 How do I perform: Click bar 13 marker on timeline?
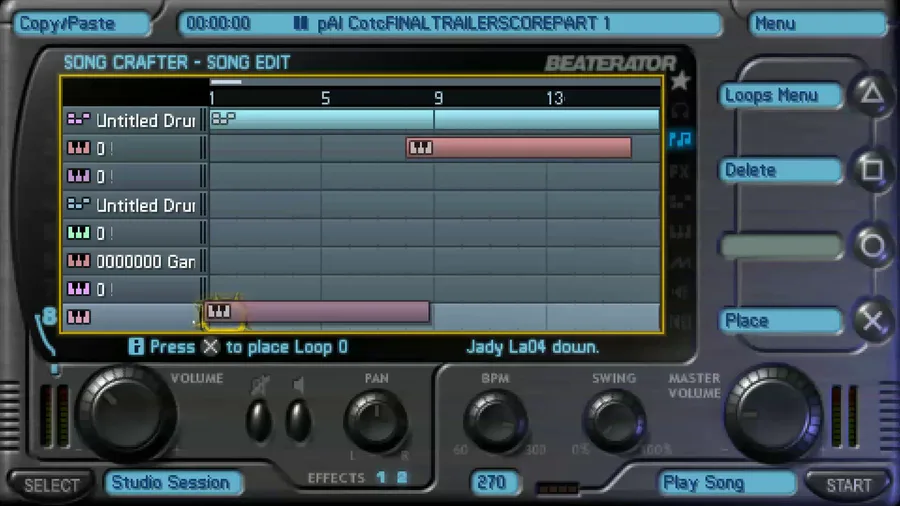tap(554, 99)
